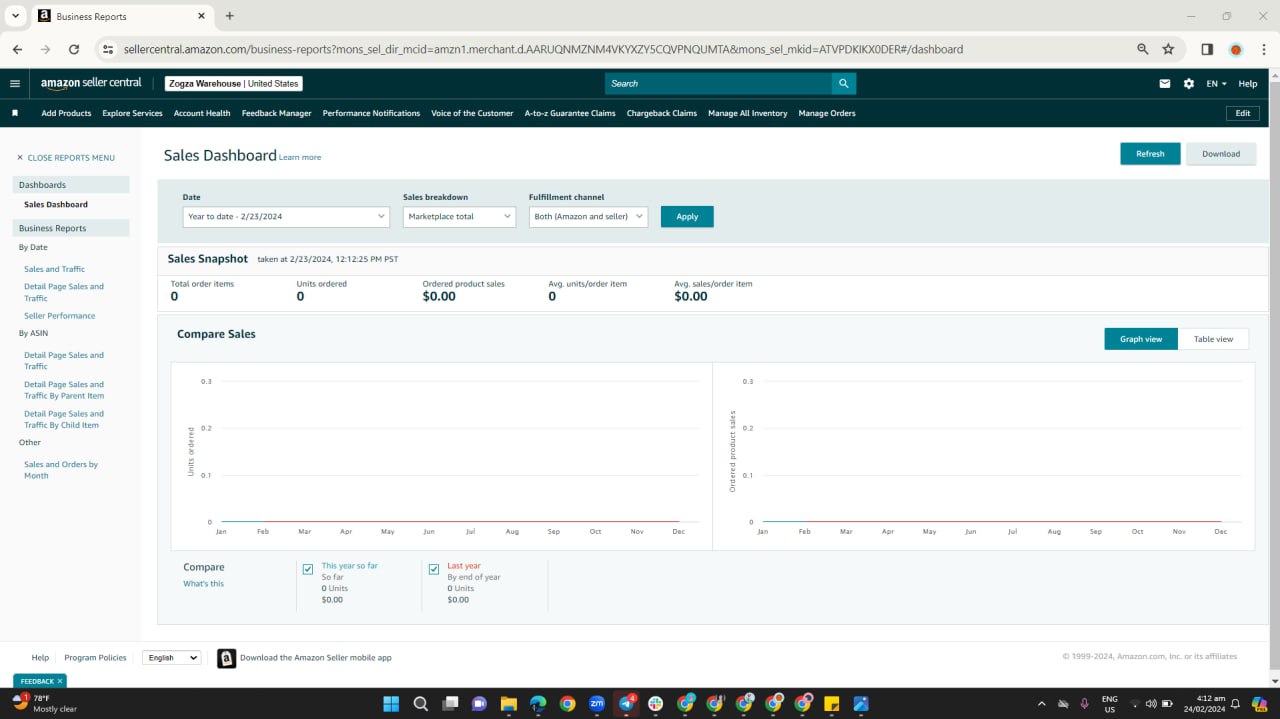Select the Business Reports browser tab
1280x719 pixels.
pyautogui.click(x=120, y=16)
